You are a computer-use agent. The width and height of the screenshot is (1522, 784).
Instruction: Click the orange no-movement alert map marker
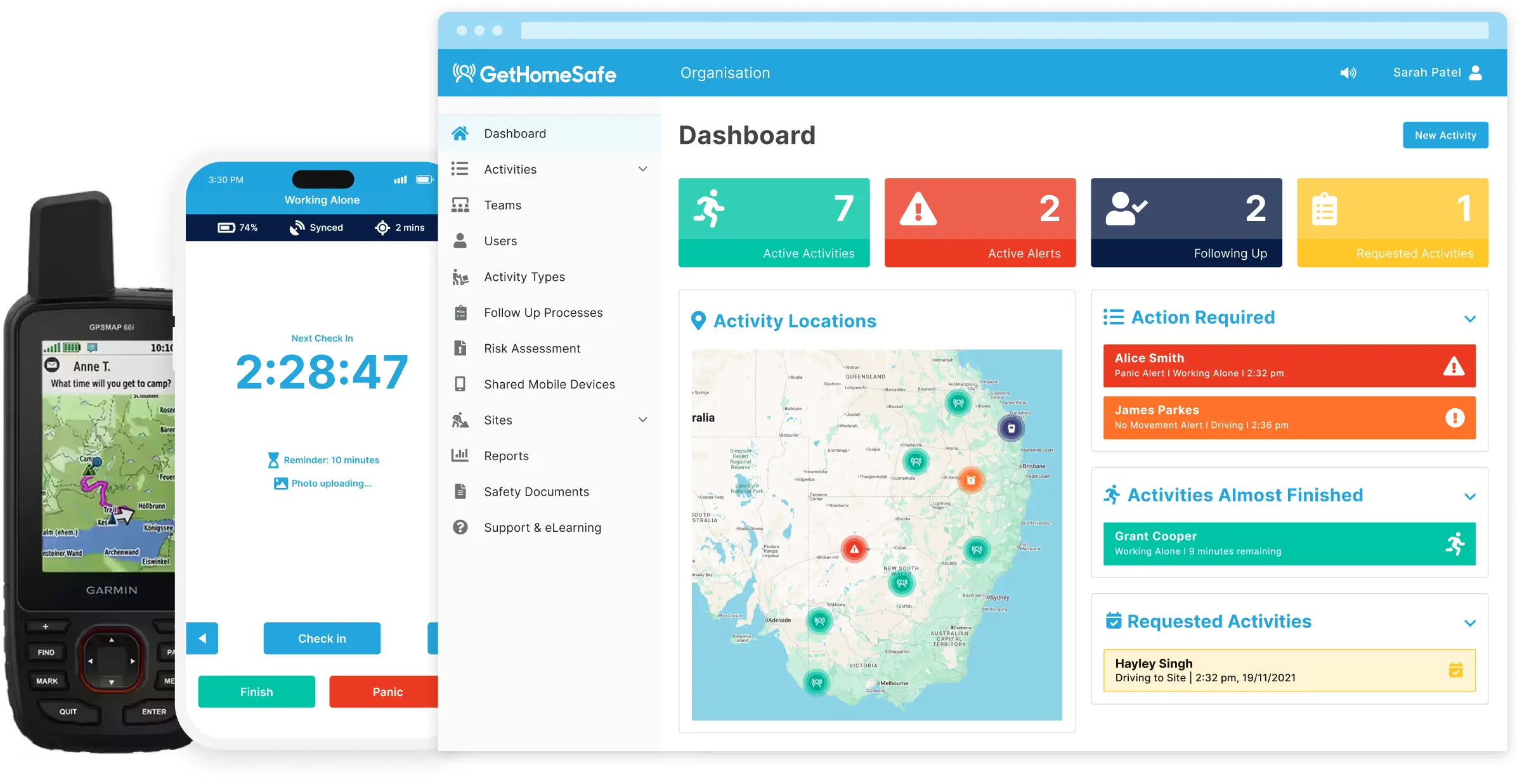(970, 480)
